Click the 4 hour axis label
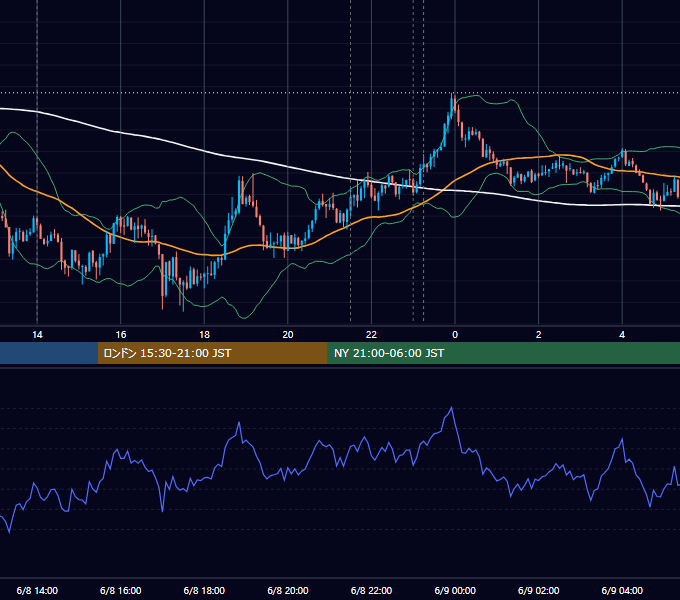The image size is (680, 600). 622,335
